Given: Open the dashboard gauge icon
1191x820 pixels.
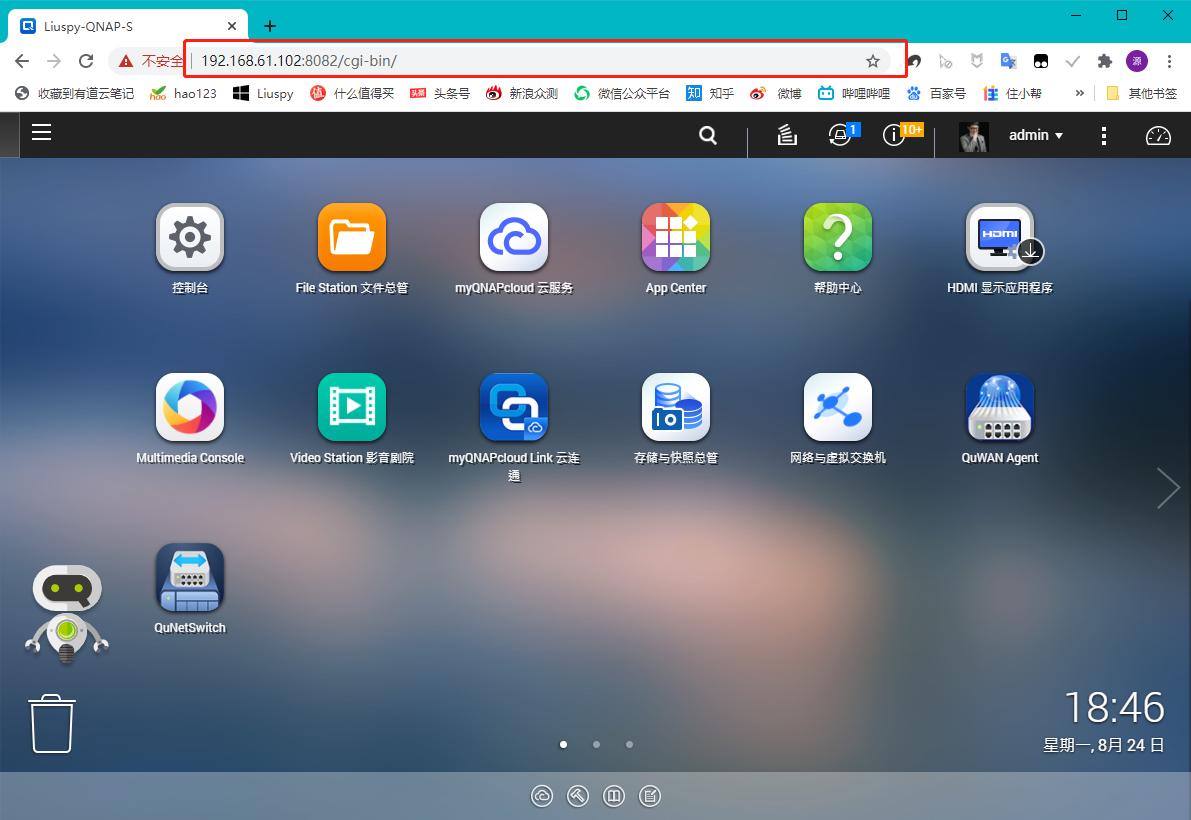Looking at the screenshot, I should click(x=1158, y=135).
